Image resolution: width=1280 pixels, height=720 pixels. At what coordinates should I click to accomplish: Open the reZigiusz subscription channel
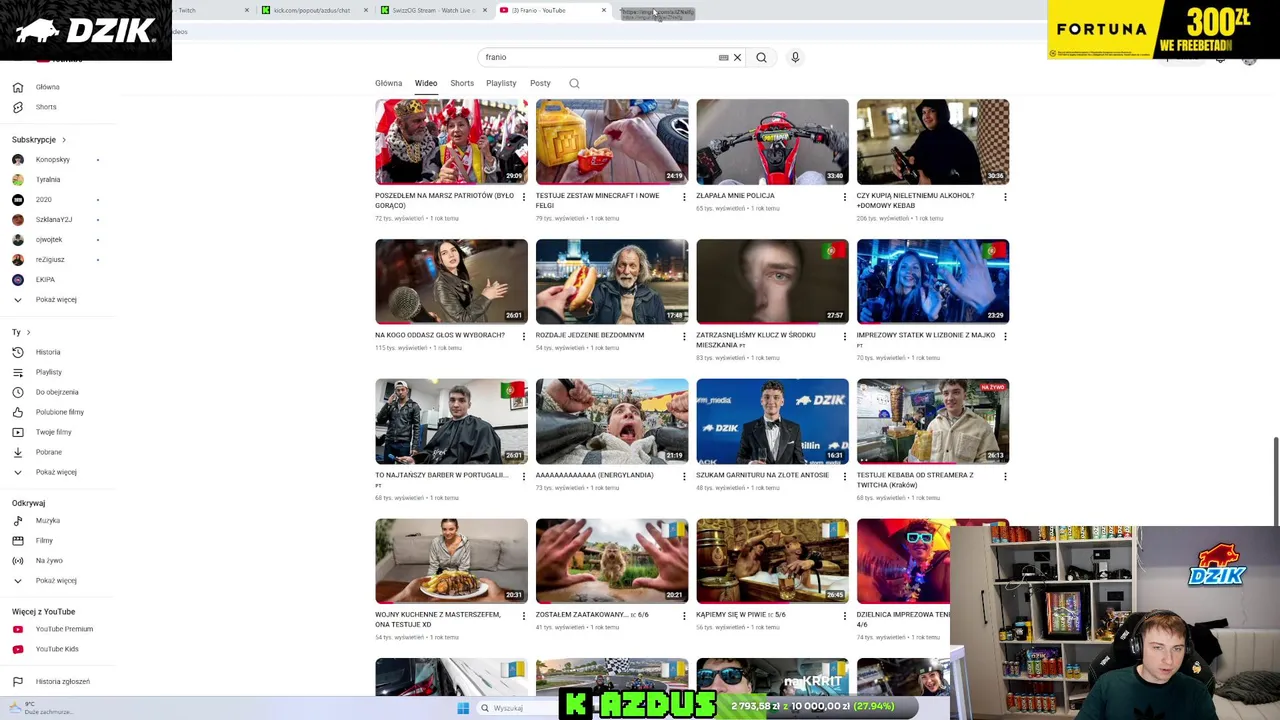50,259
